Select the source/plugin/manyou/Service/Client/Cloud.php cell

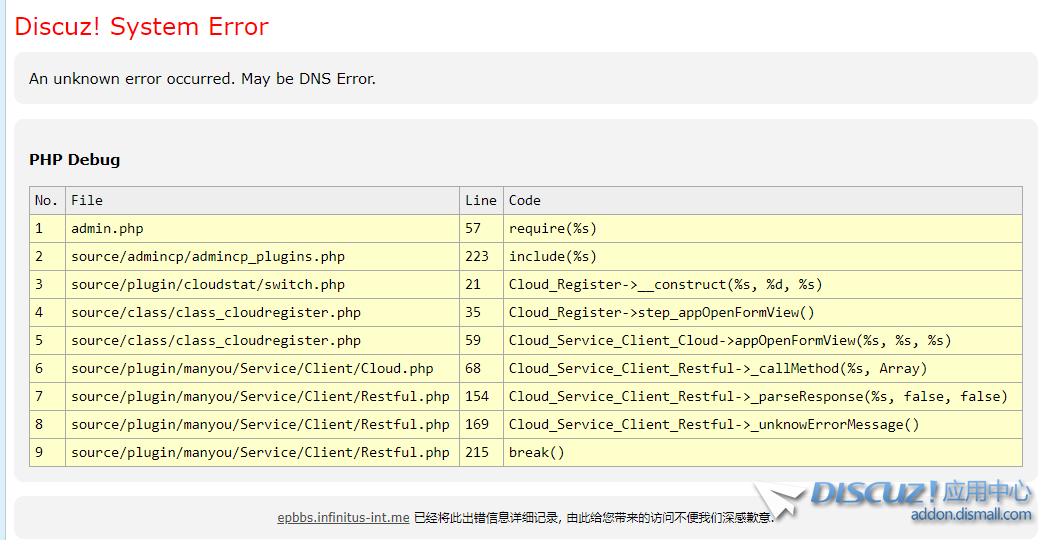[252, 368]
